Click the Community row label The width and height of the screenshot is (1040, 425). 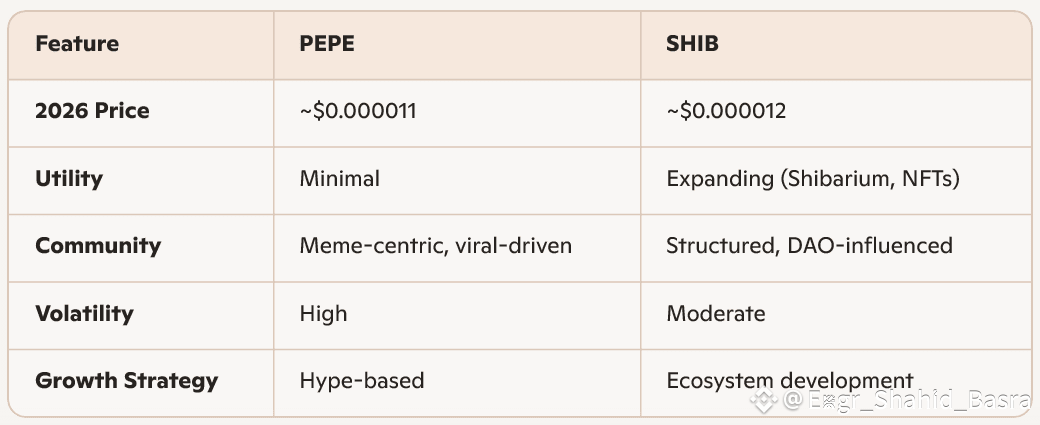[98, 246]
